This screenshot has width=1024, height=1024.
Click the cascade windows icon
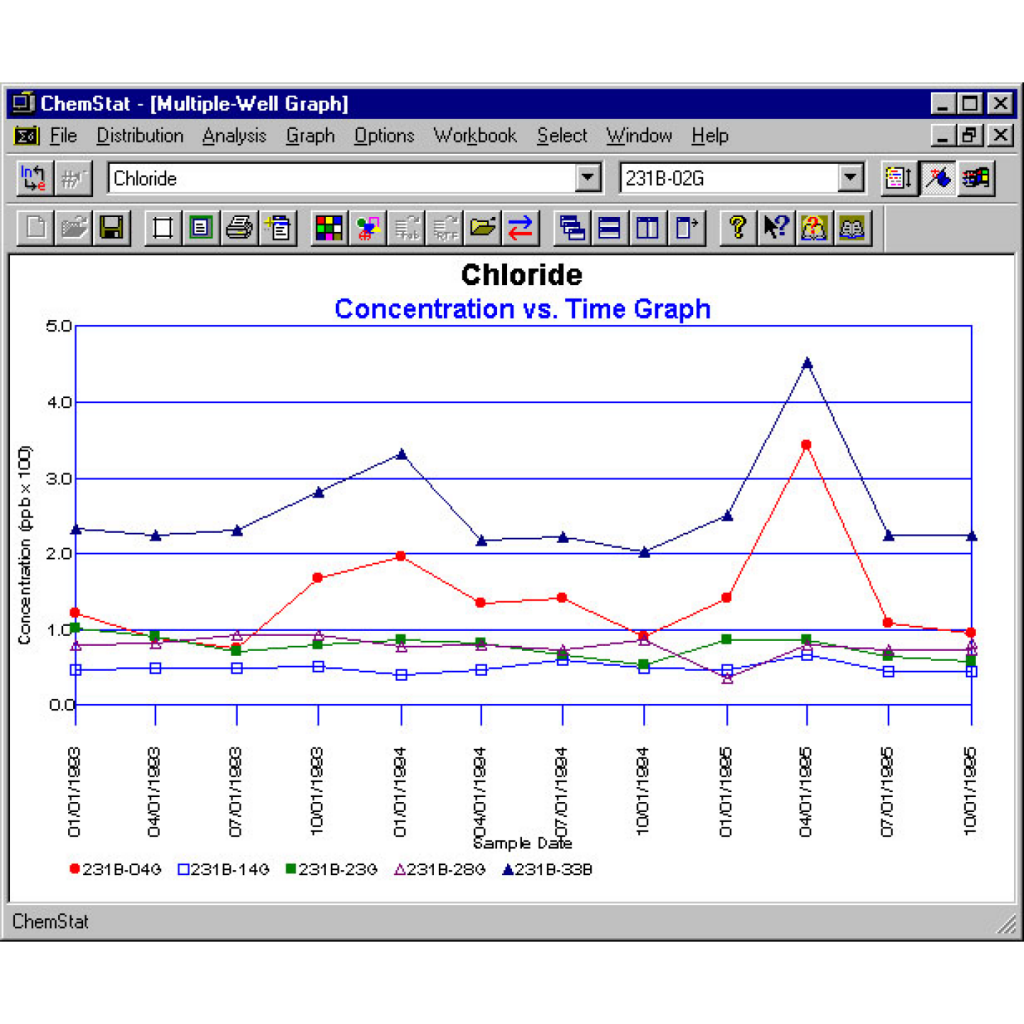pyautogui.click(x=573, y=228)
